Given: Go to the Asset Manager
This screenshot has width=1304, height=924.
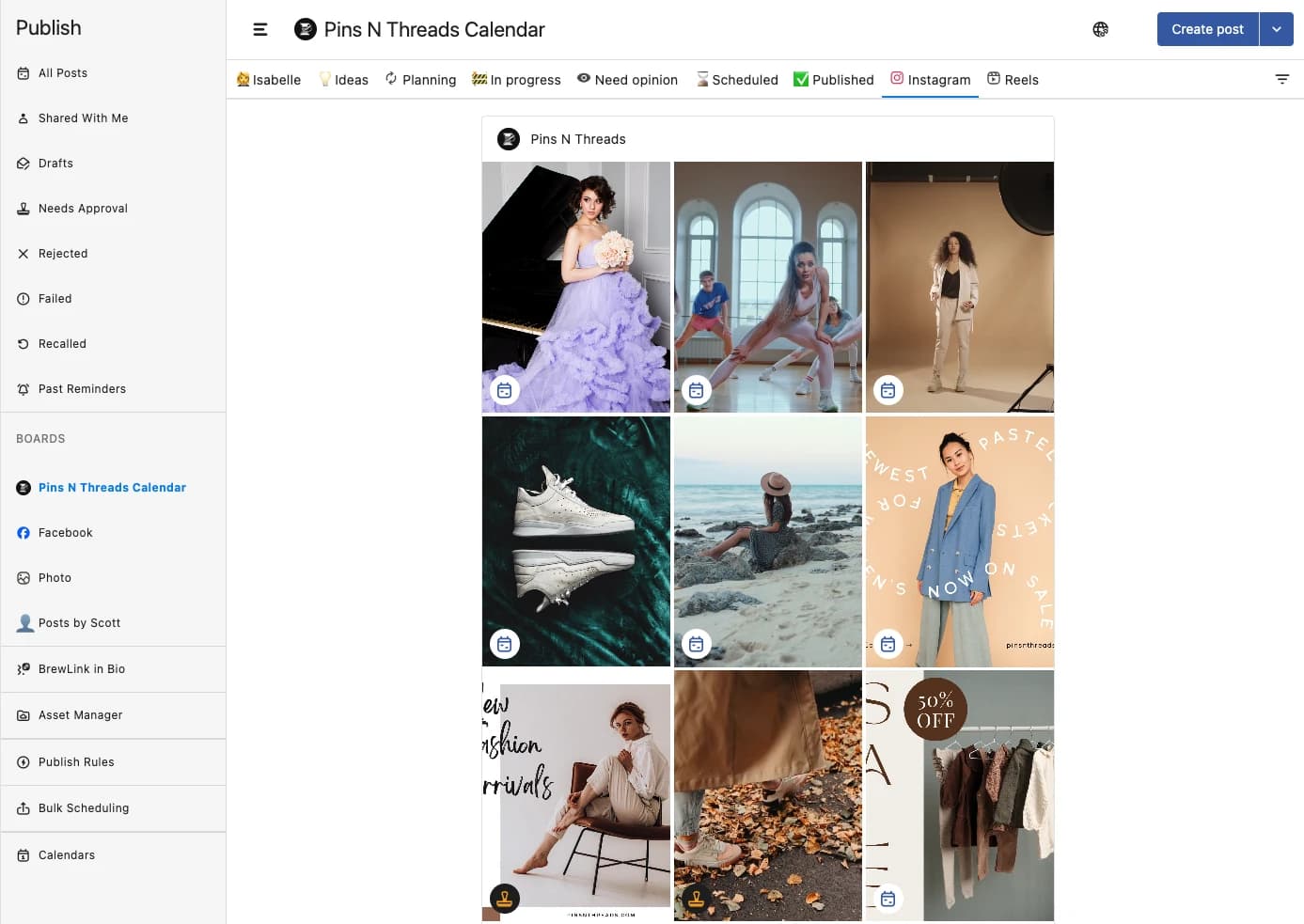Looking at the screenshot, I should [x=80, y=715].
